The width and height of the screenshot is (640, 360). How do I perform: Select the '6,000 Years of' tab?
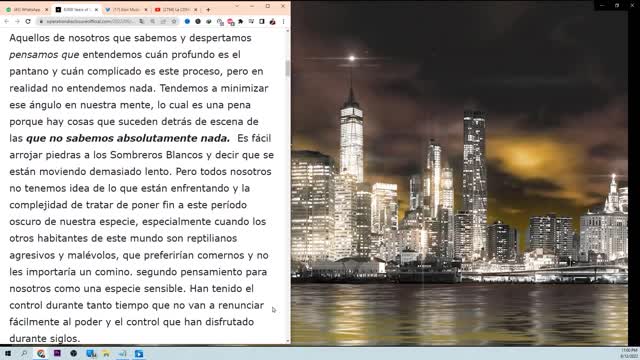point(76,9)
